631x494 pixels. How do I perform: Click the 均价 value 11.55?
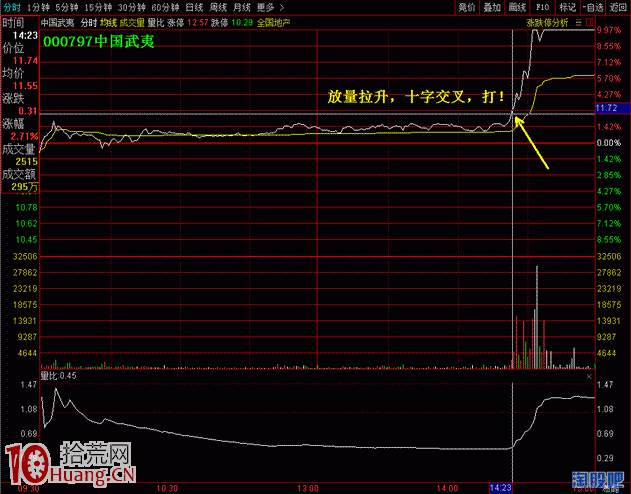(25, 86)
